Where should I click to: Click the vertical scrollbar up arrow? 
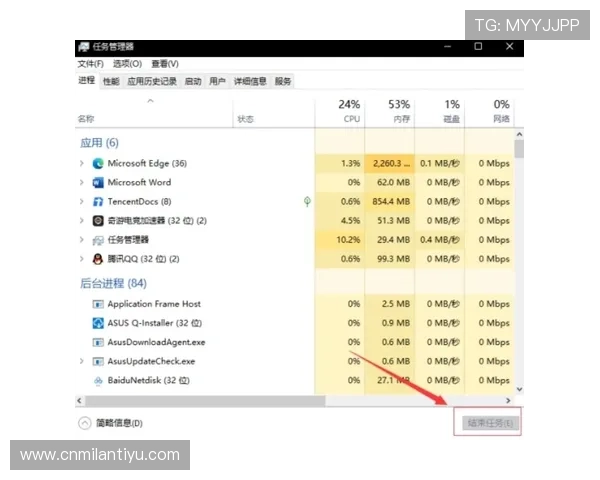[519, 134]
